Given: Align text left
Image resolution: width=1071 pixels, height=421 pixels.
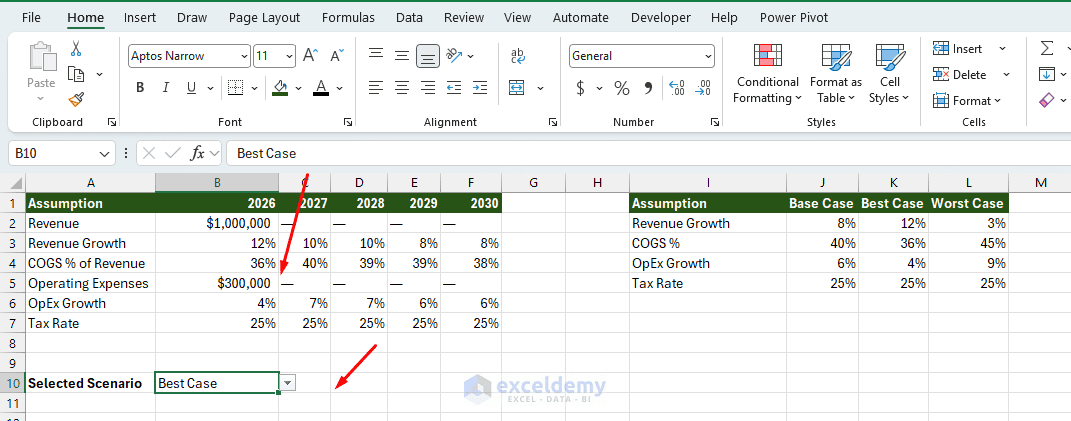Looking at the screenshot, I should 376,87.
